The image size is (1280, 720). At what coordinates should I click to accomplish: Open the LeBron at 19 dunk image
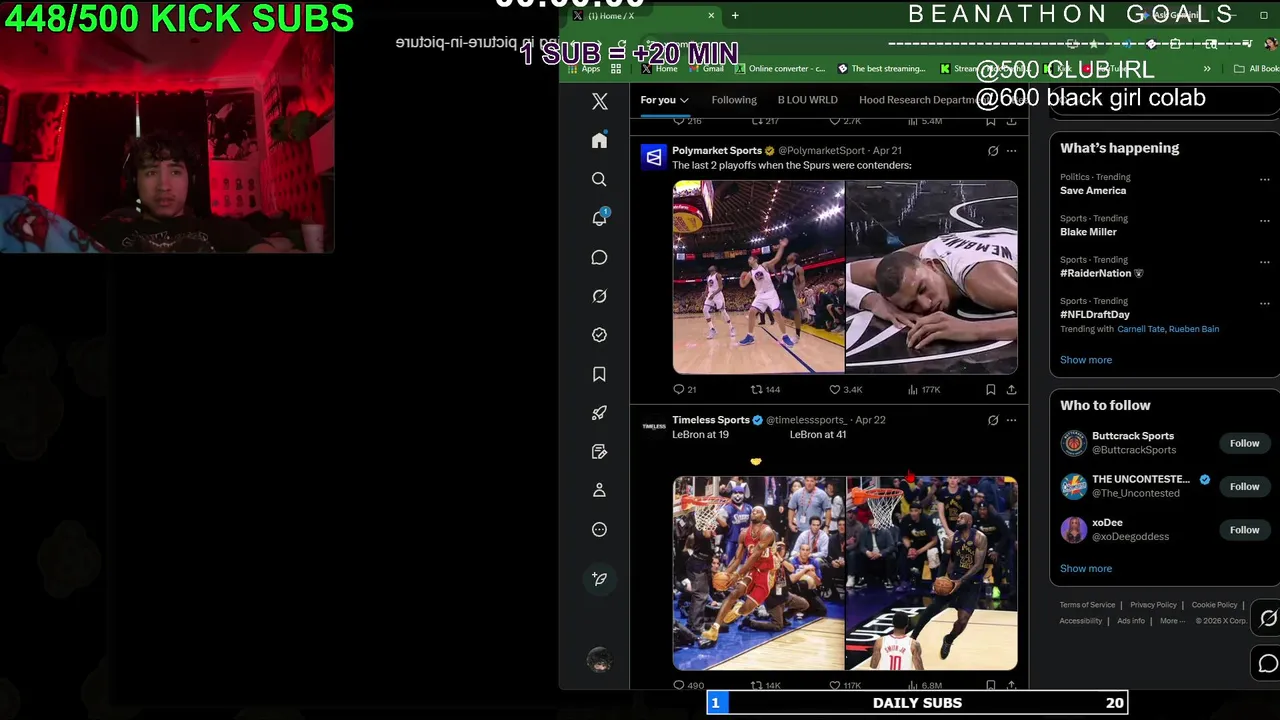pyautogui.click(x=759, y=573)
